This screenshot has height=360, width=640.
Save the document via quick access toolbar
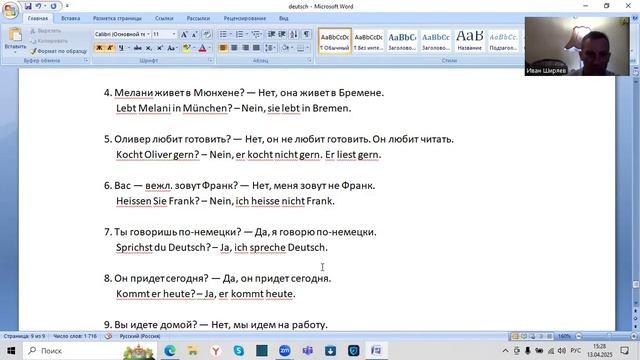pyautogui.click(x=28, y=6)
